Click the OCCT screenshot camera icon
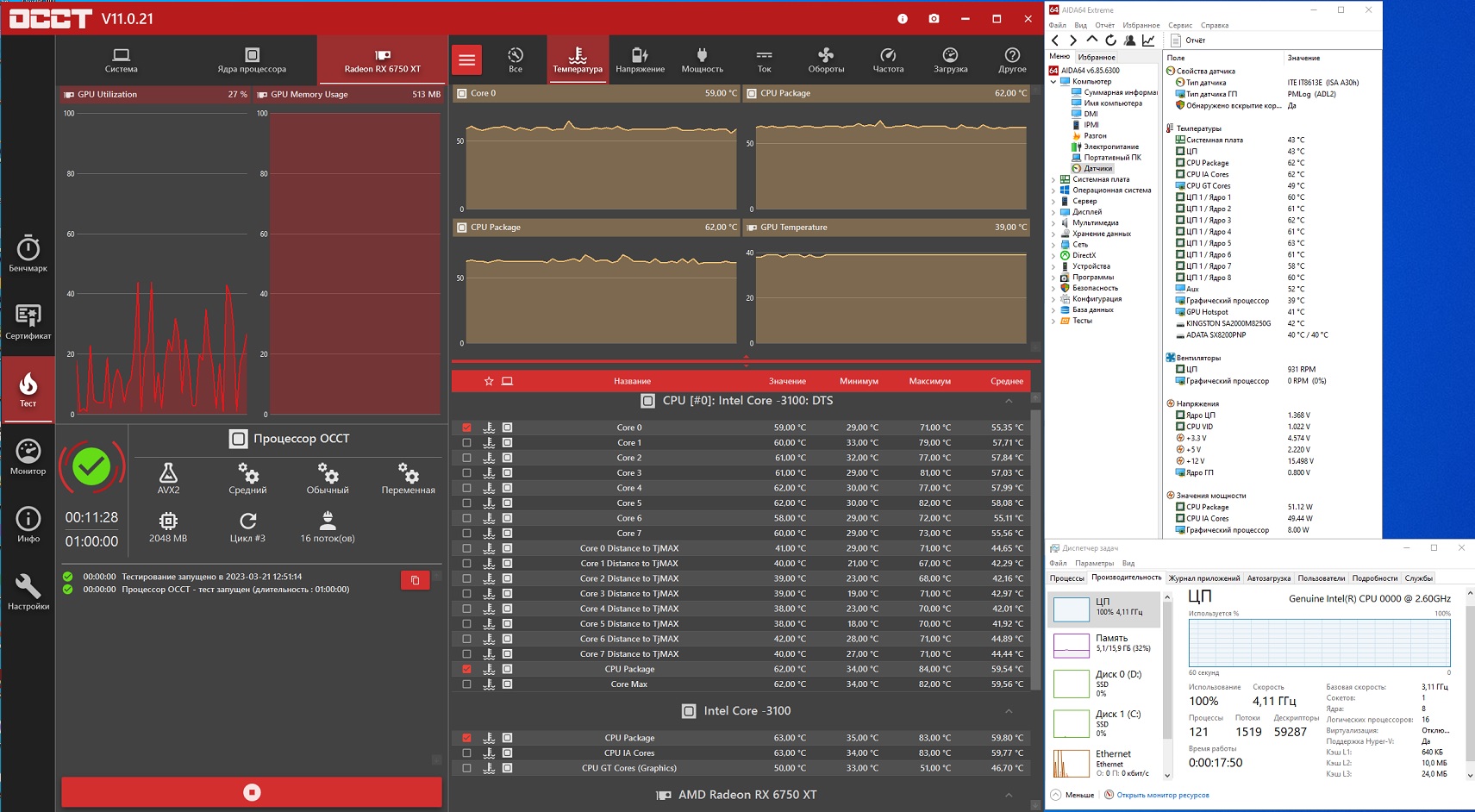This screenshot has width=1475, height=812. click(x=934, y=18)
